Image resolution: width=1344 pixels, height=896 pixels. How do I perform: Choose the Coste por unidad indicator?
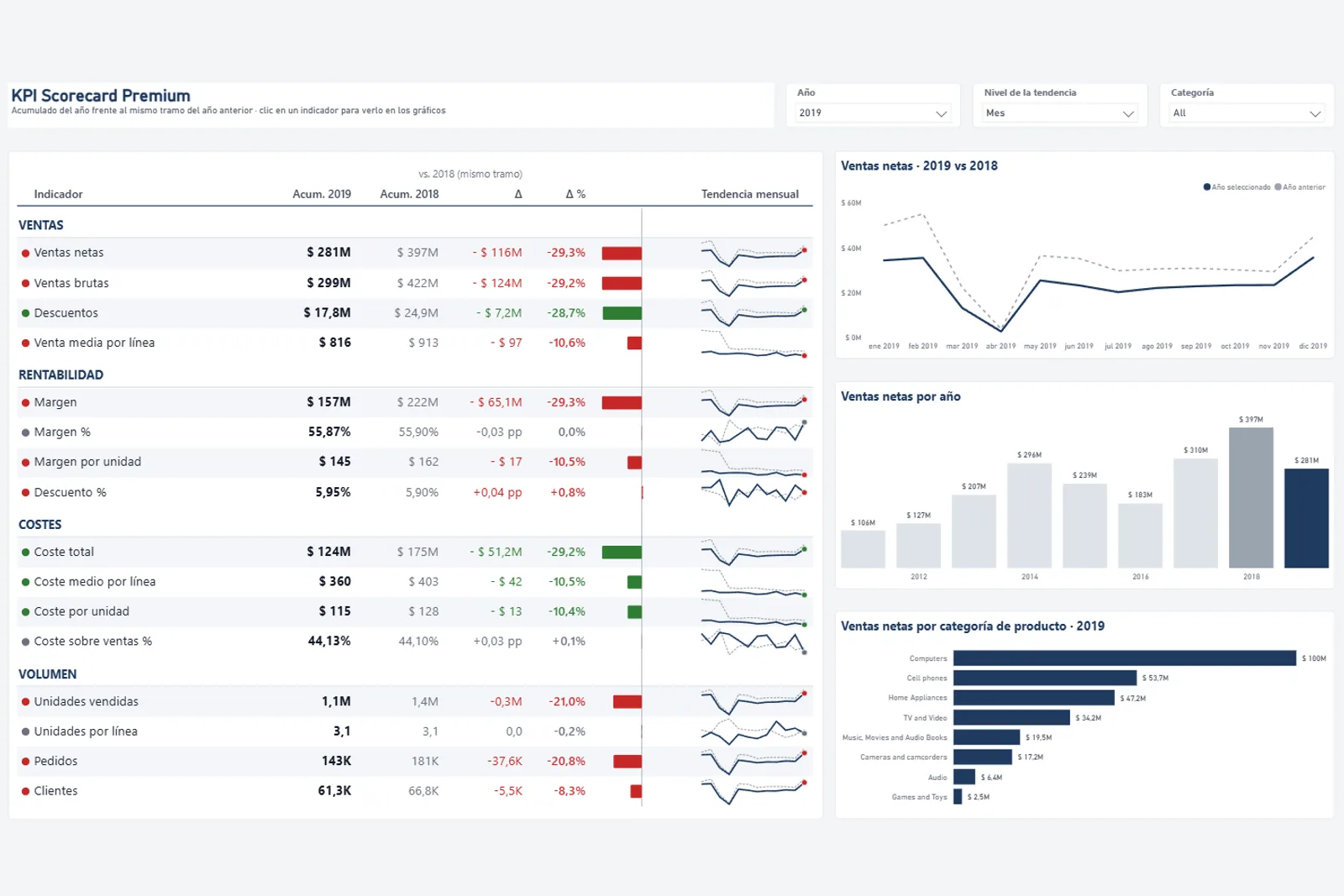point(415,611)
